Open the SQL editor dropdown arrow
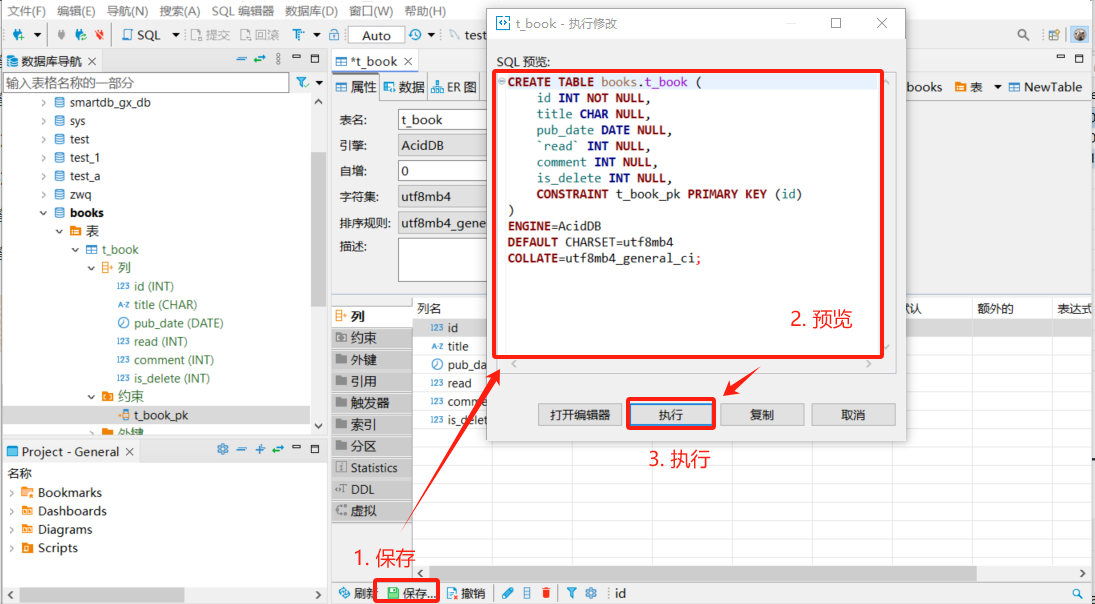 (x=176, y=35)
